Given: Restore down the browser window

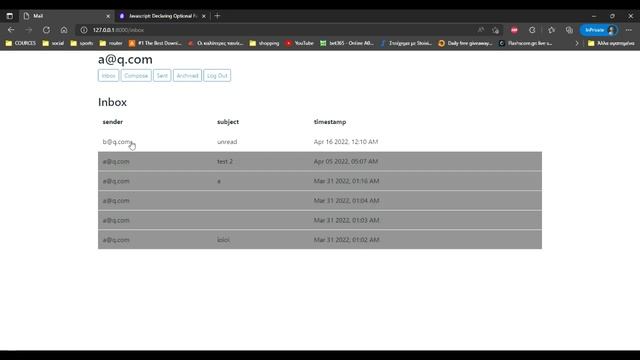Looking at the screenshot, I should tap(612, 16).
